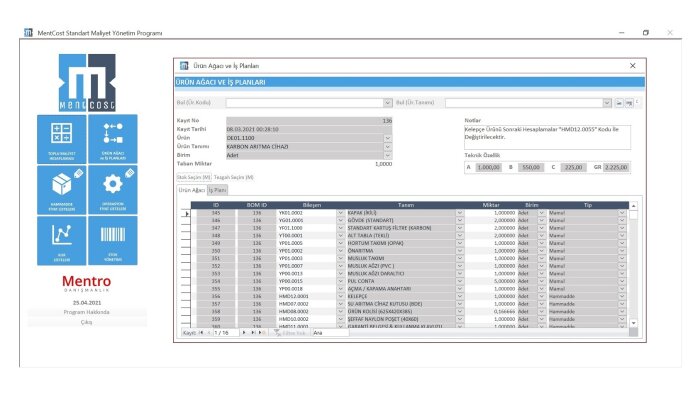
Task: Select cell HORTUM TAKIMI (OPAK)
Action: click(401, 244)
